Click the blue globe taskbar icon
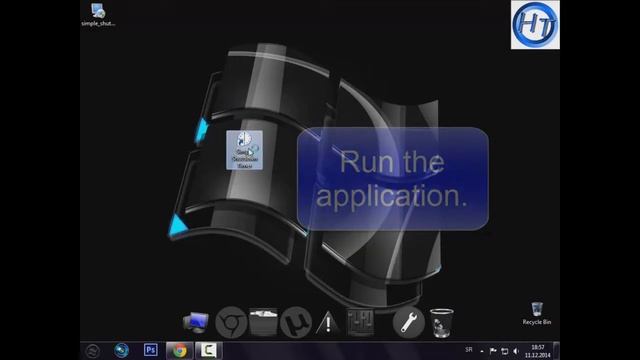 tap(121, 350)
